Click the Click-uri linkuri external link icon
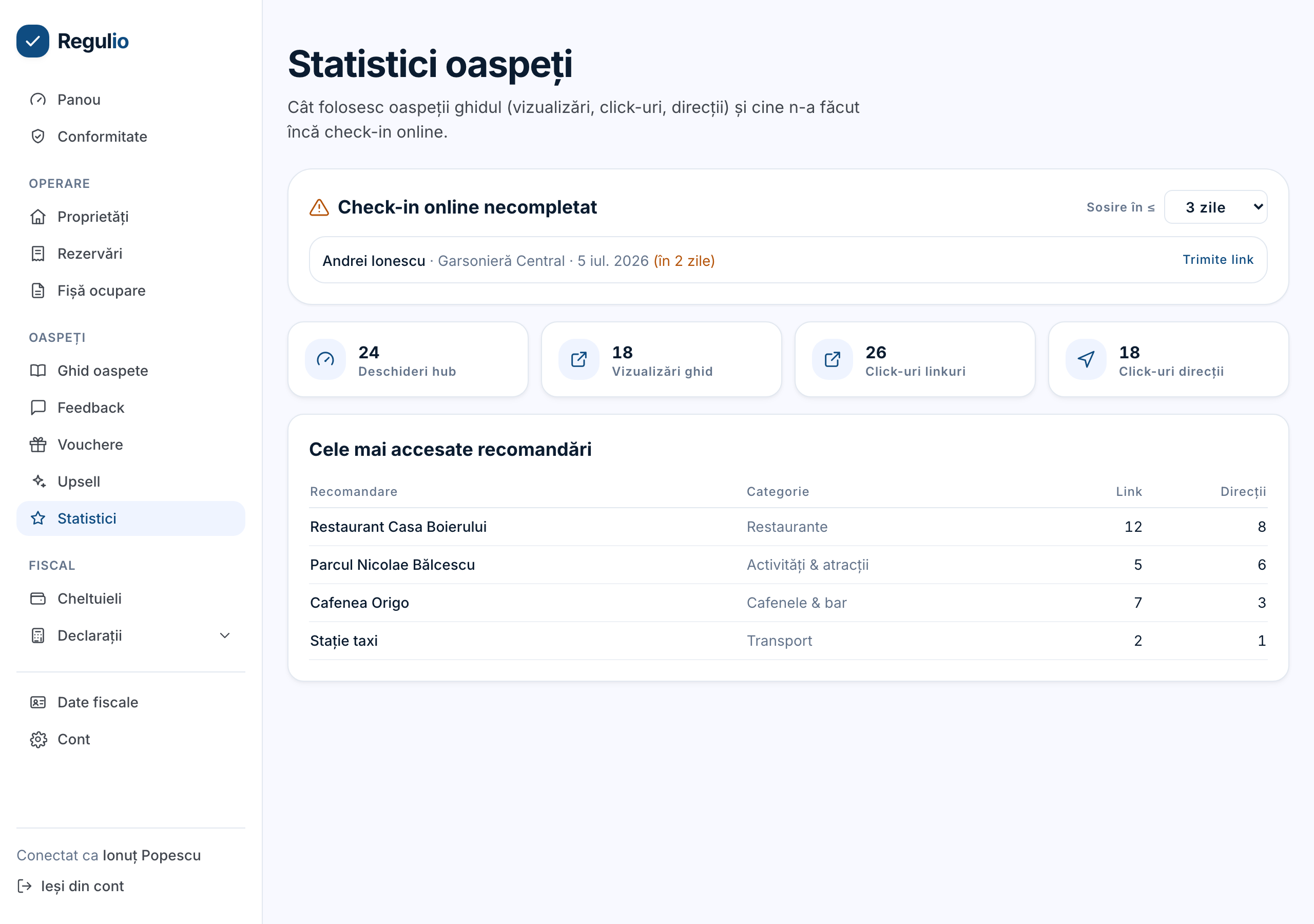1314x924 pixels. pos(832,359)
